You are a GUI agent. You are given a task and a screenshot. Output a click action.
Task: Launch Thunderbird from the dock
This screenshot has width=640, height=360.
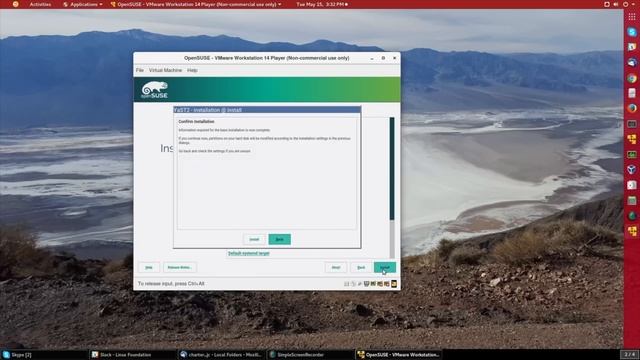(632, 62)
